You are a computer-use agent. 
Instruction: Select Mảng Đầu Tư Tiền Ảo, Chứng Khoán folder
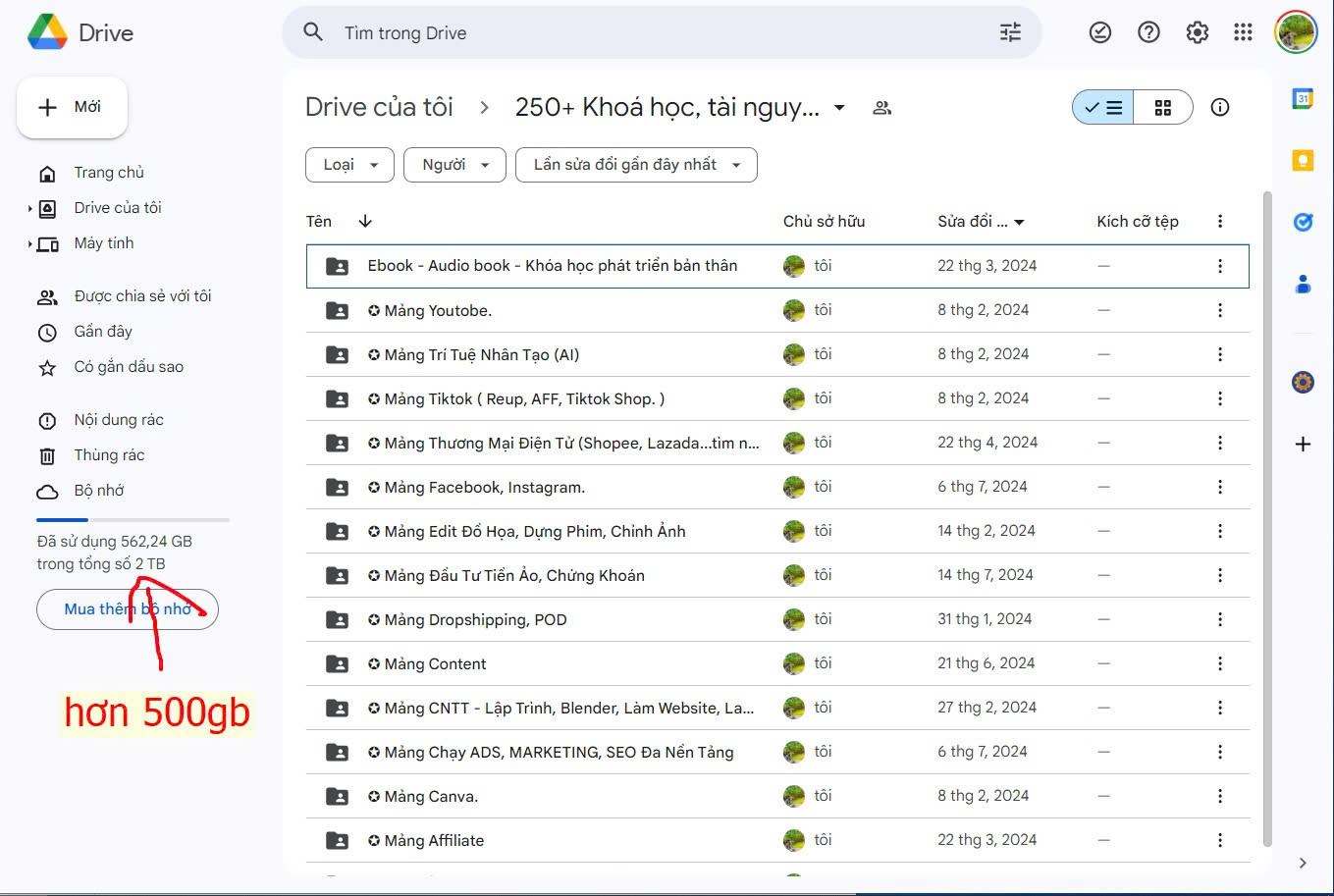click(777, 575)
